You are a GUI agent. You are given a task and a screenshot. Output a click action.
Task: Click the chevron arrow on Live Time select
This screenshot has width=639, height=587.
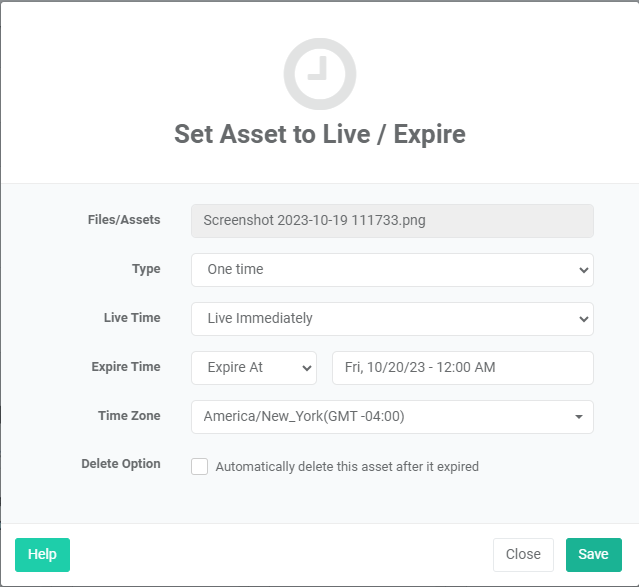[583, 319]
